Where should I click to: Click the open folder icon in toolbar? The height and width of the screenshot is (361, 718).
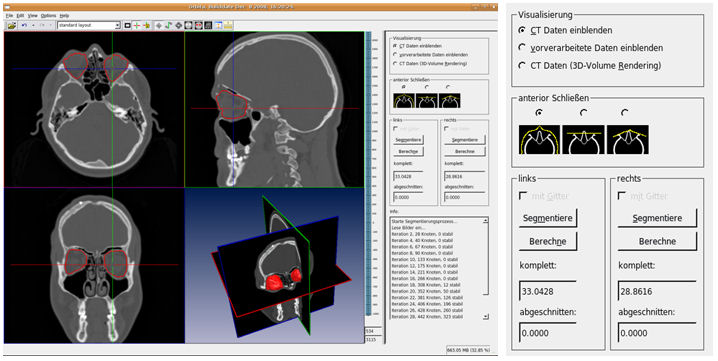pos(12,26)
